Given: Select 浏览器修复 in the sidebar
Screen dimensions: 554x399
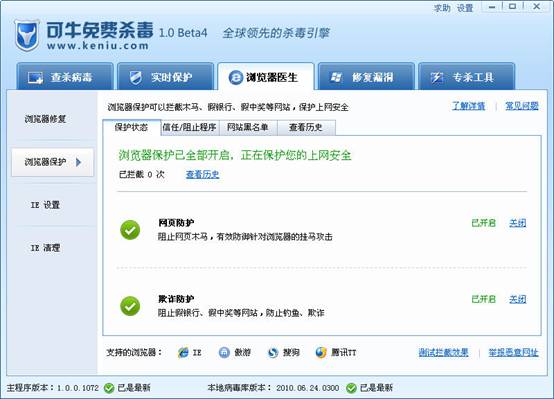Looking at the screenshot, I should (45, 119).
